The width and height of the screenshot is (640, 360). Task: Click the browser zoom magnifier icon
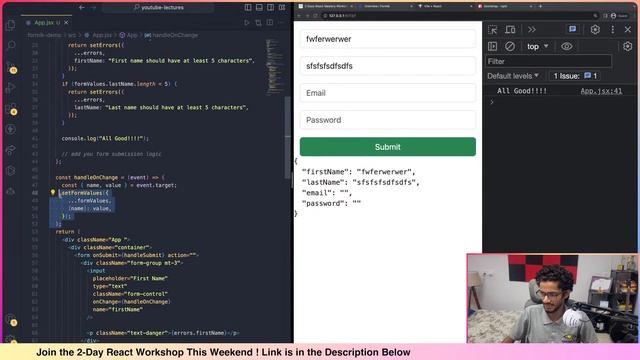(595, 16)
